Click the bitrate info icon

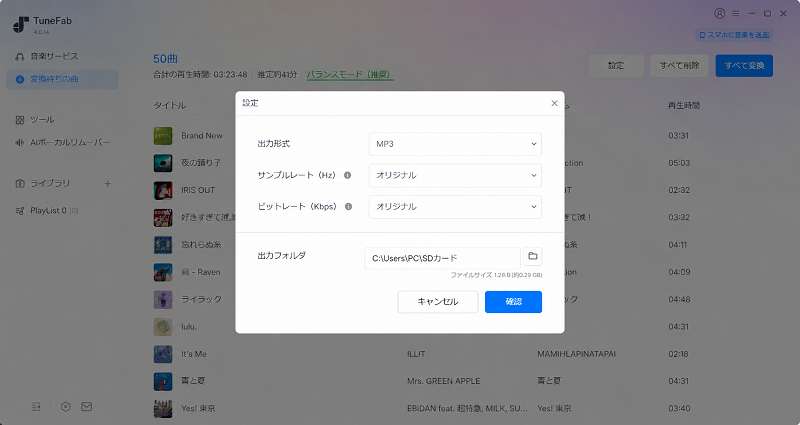(348, 207)
